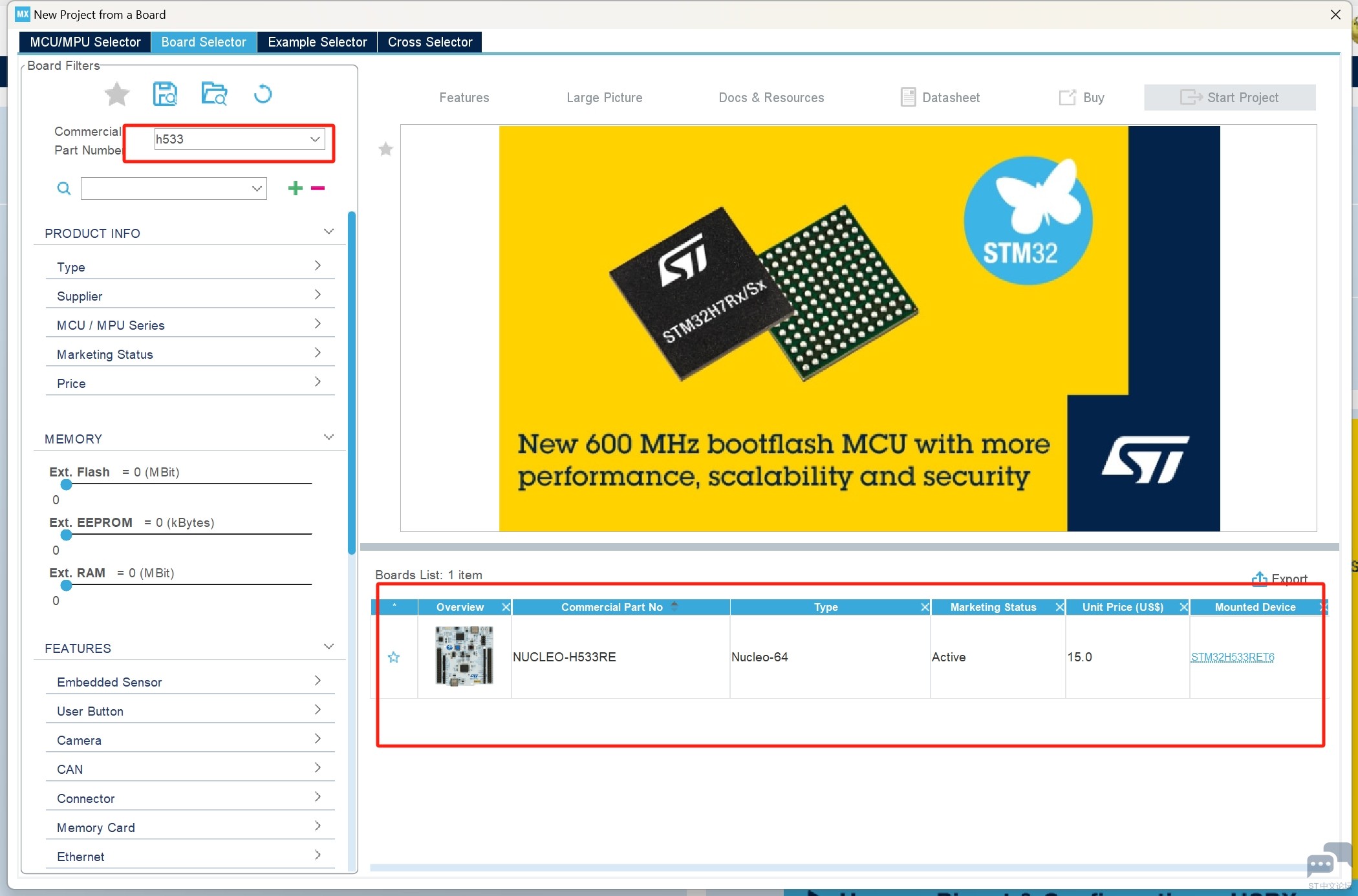Collapse the MEMORY section
Image resolution: width=1358 pixels, height=896 pixels.
(x=329, y=437)
